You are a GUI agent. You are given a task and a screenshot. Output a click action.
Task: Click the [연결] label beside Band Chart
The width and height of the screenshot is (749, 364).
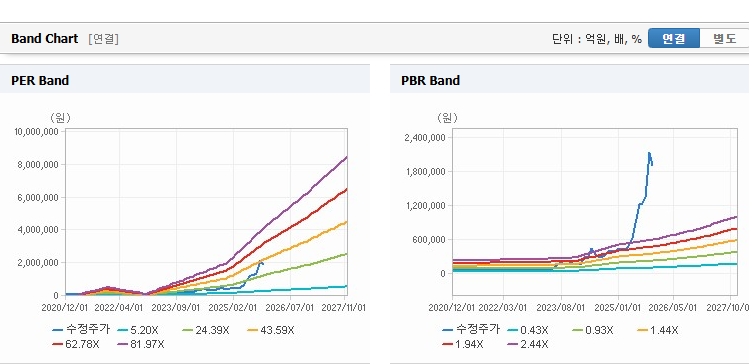tap(103, 39)
